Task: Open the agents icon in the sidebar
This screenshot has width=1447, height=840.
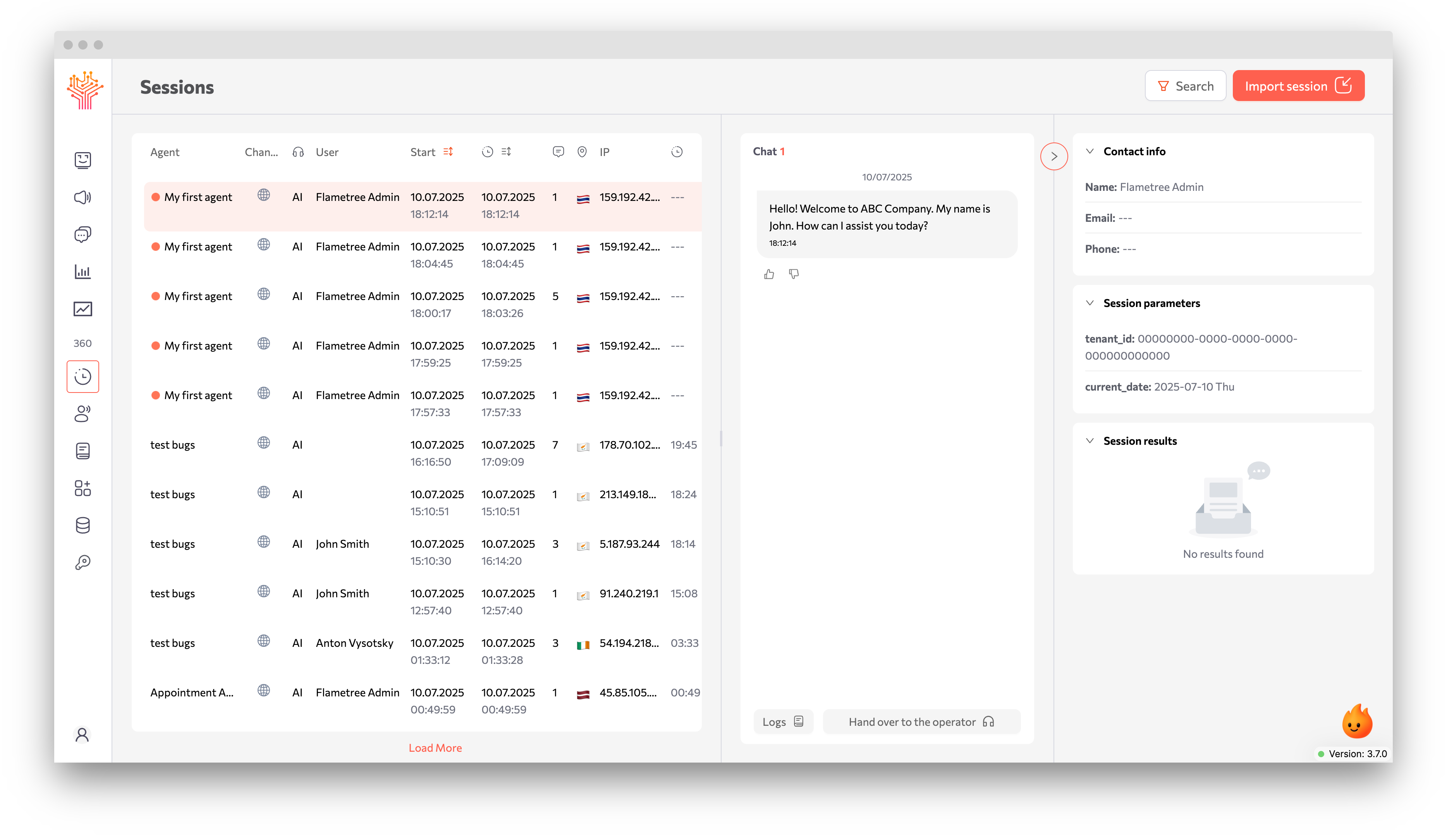Action: coord(82,160)
